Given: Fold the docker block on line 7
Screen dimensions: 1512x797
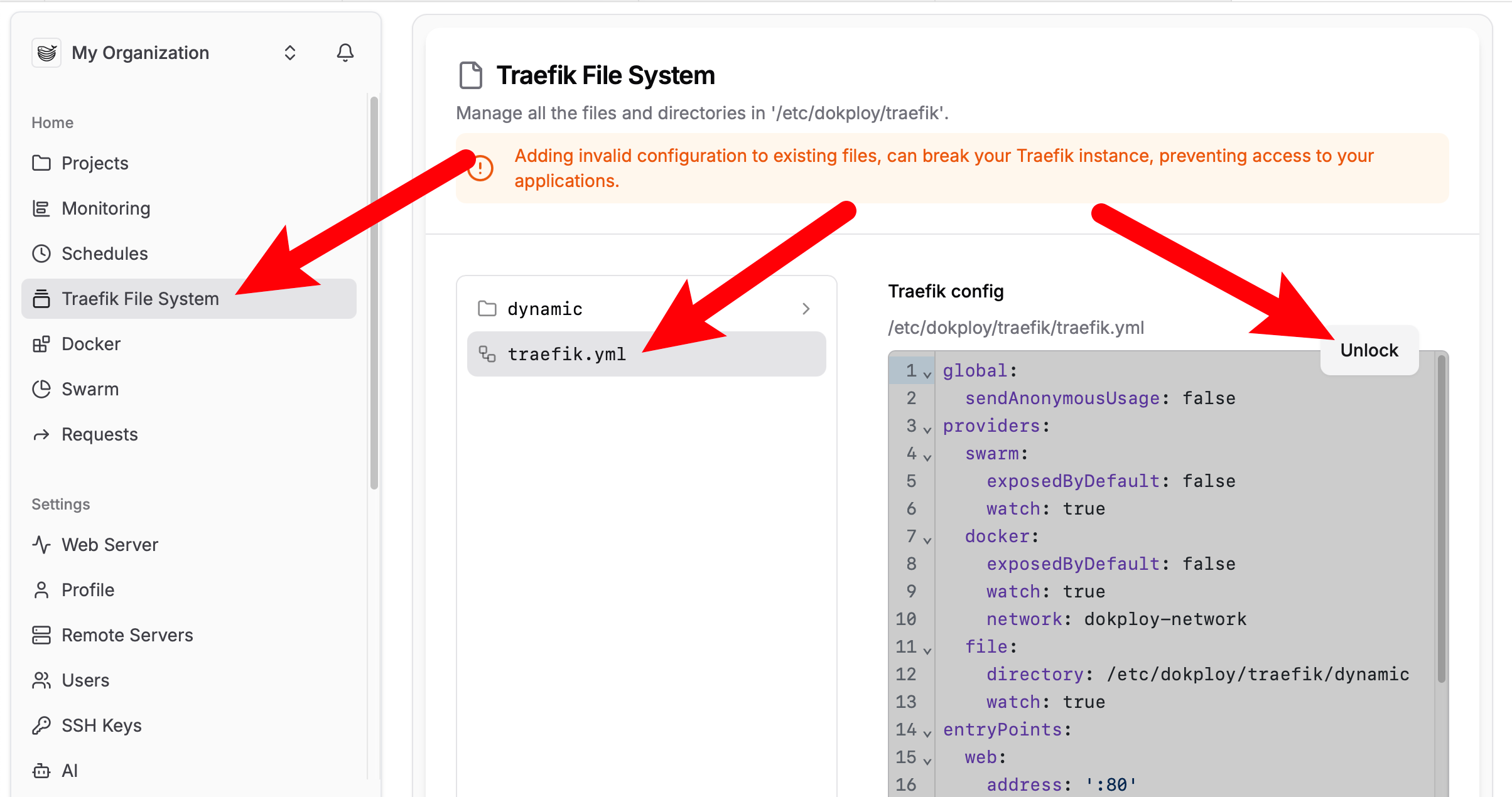Looking at the screenshot, I should [x=927, y=540].
